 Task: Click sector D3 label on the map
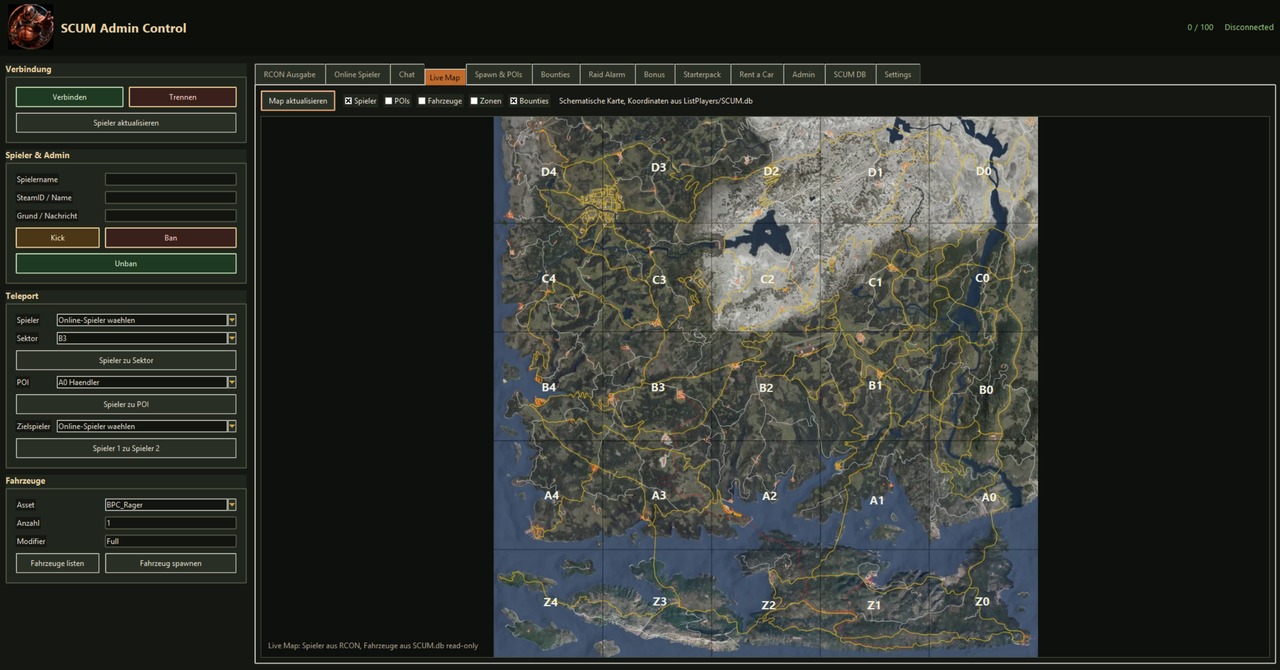click(658, 167)
